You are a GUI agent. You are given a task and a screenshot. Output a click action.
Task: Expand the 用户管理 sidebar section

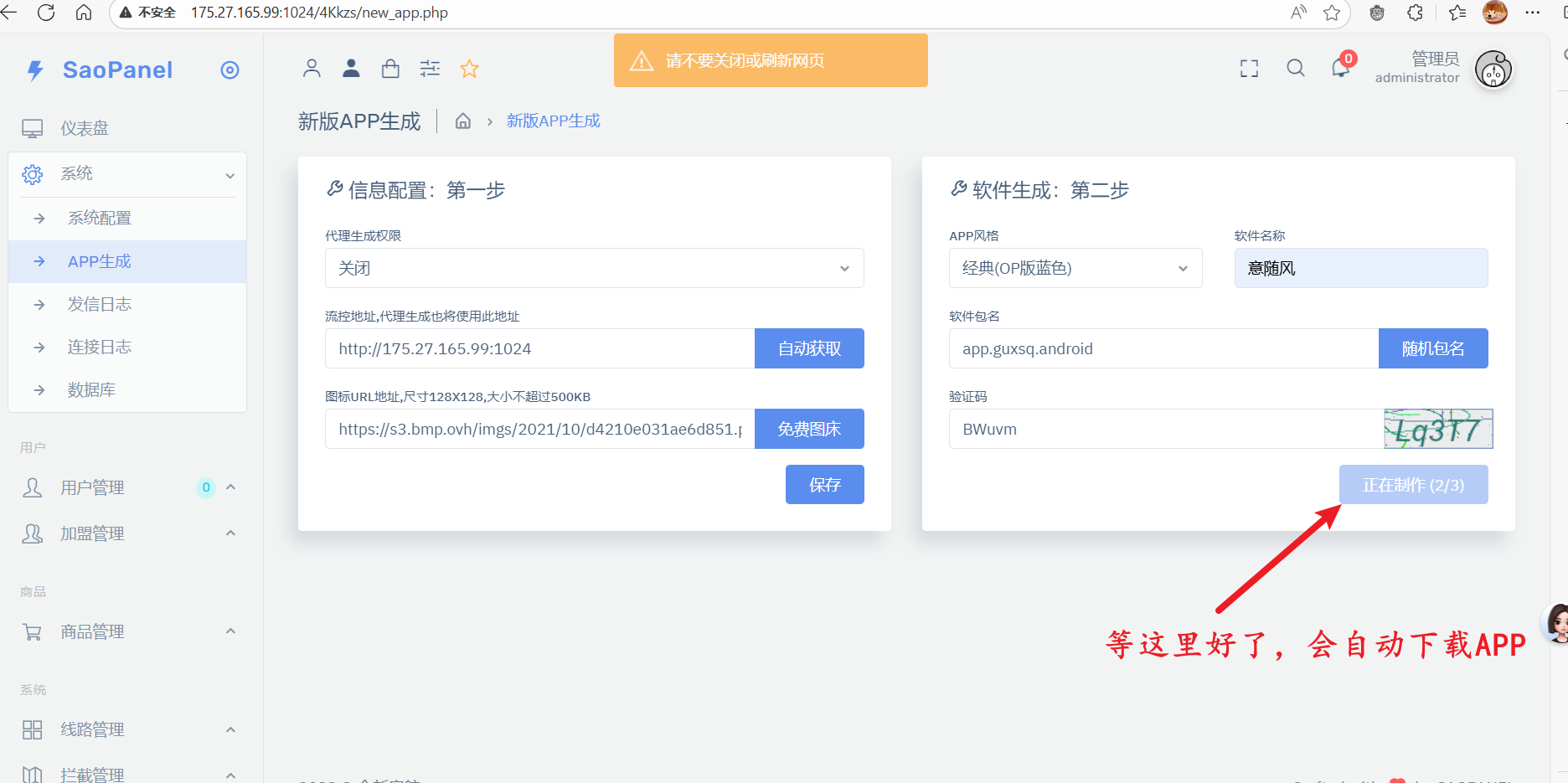point(126,487)
